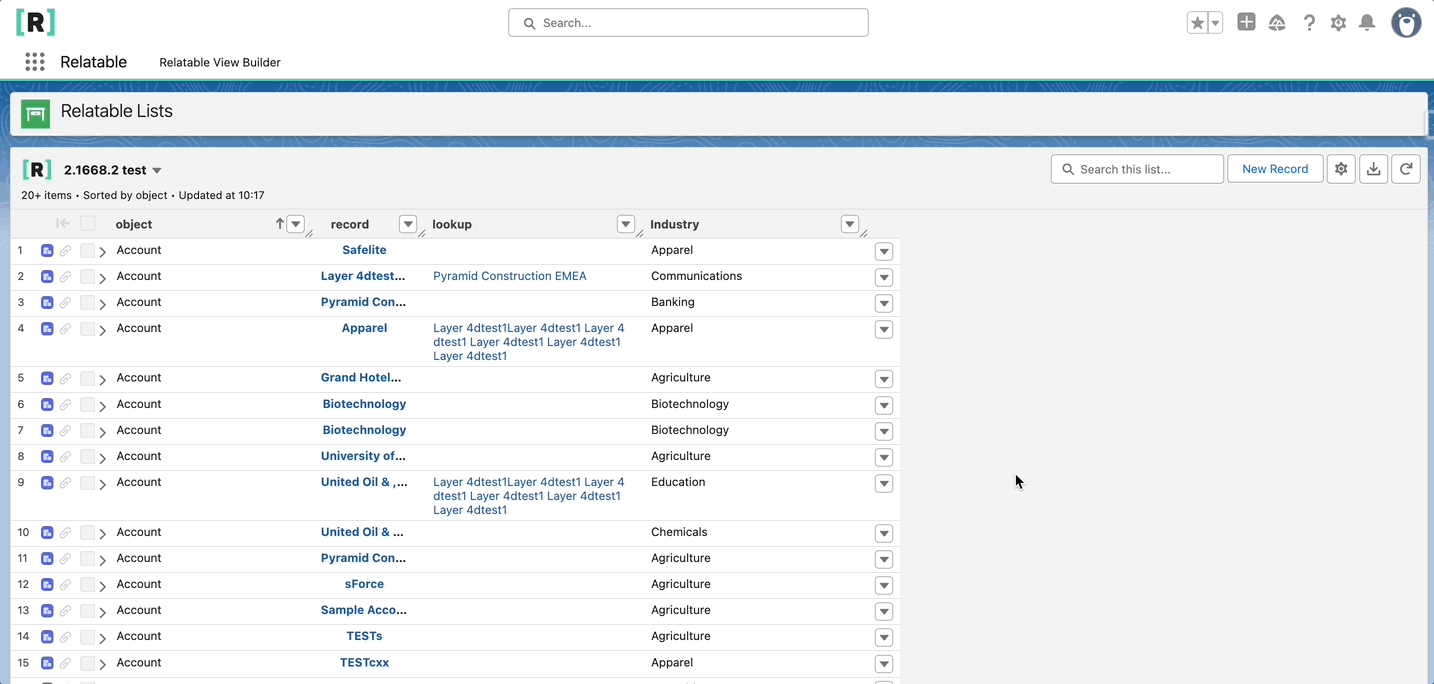Toggle the select-all header checkbox
Viewport: 1434px width, 684px height.
coord(88,224)
